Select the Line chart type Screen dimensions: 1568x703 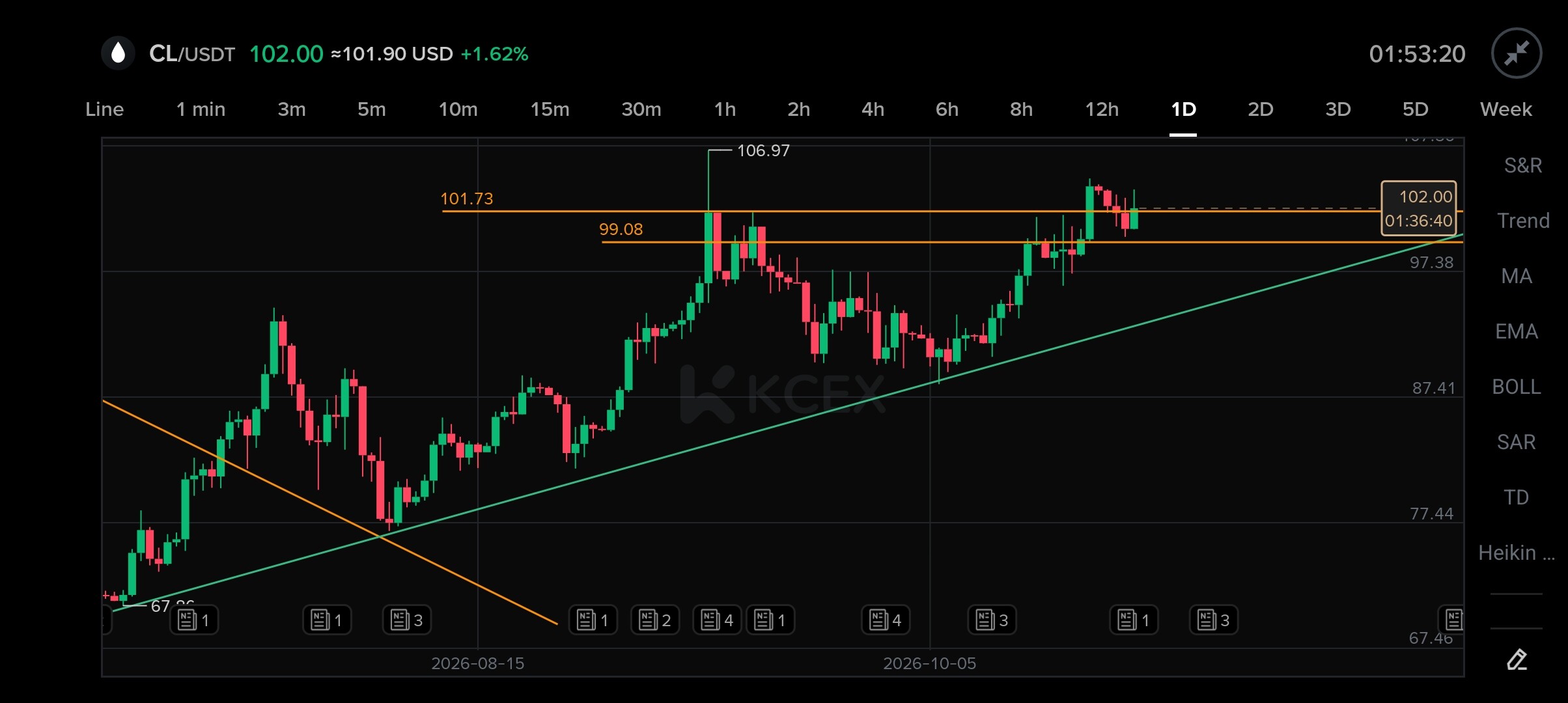pyautogui.click(x=104, y=109)
